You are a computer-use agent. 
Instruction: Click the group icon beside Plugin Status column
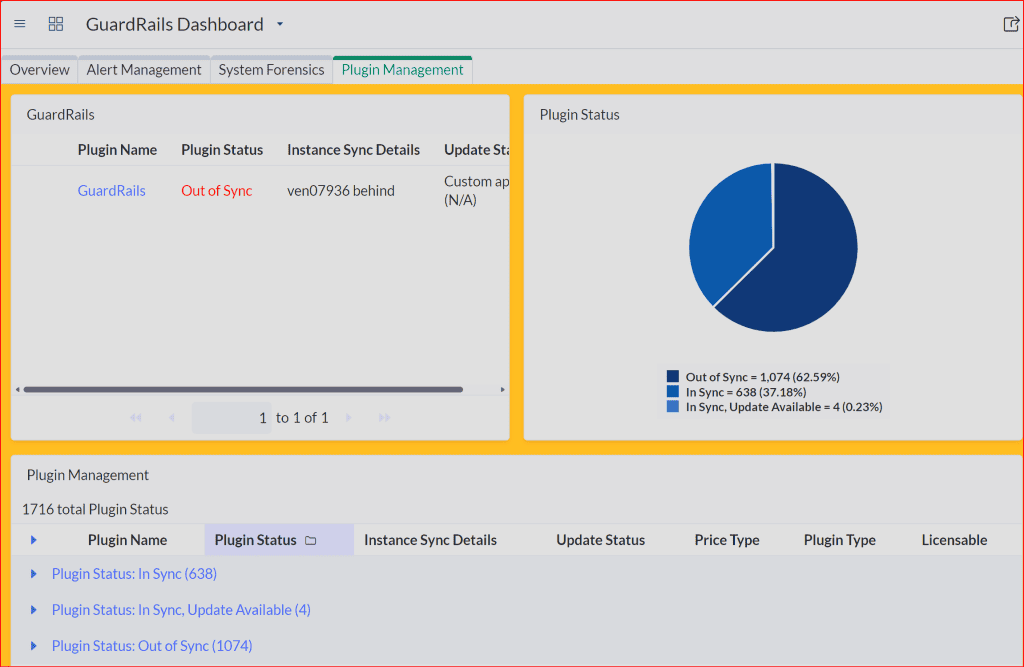(311, 540)
